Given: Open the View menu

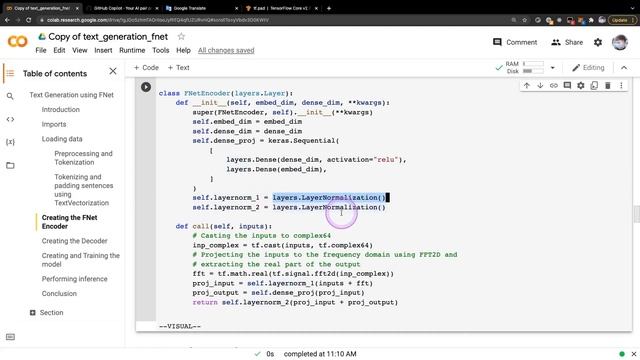Looking at the screenshot, I should pyautogui.click(x=80, y=50).
